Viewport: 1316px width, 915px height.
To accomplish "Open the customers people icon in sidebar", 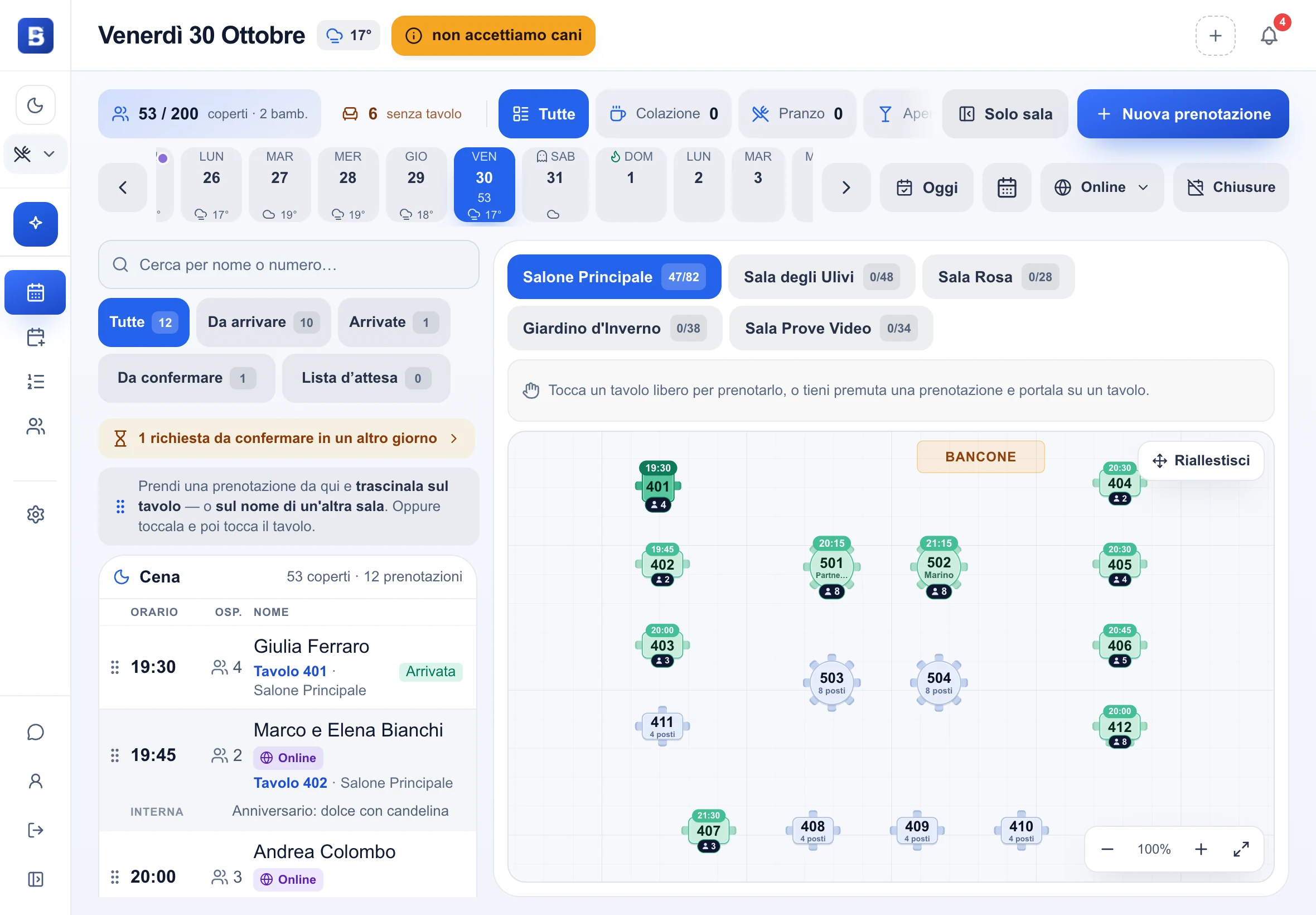I will coord(36,426).
